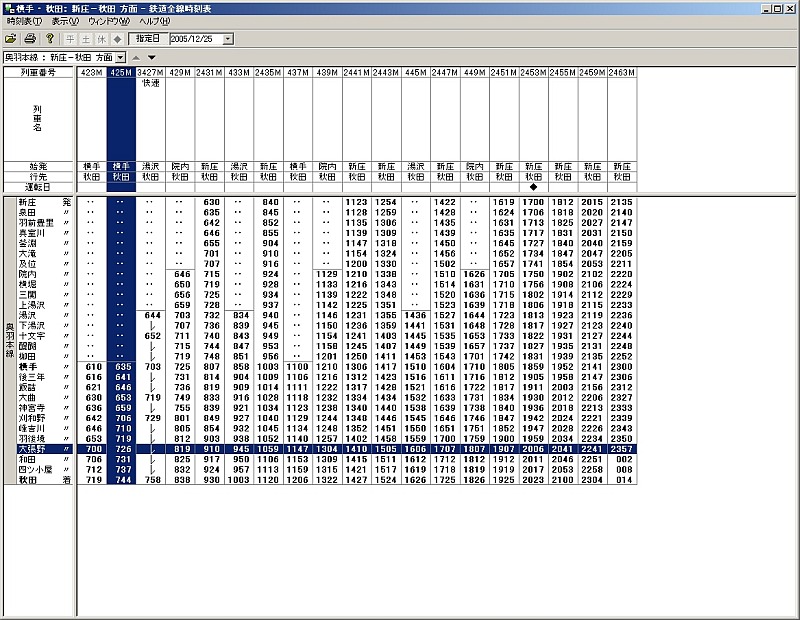Select the 3427M train column header
Image resolution: width=800 pixels, height=620 pixels.
tap(150, 73)
